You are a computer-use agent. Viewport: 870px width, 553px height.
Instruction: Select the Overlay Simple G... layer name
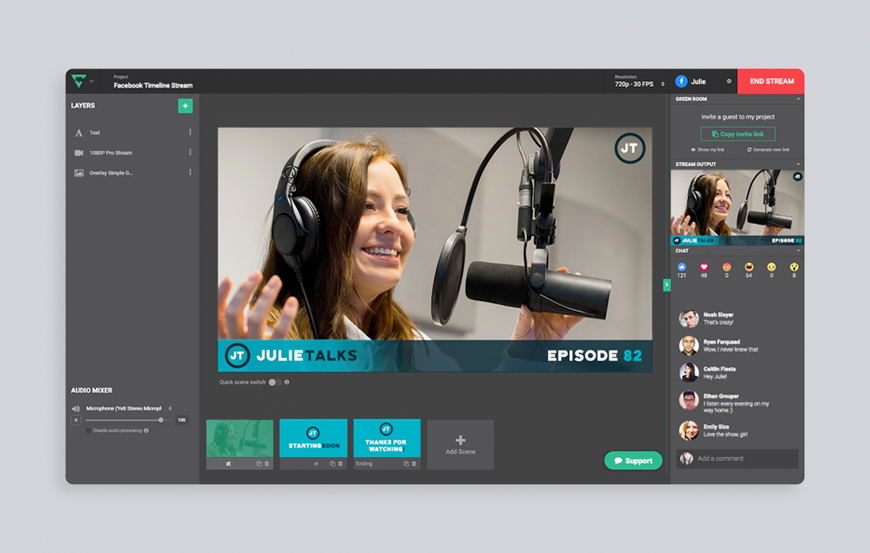pyautogui.click(x=111, y=173)
